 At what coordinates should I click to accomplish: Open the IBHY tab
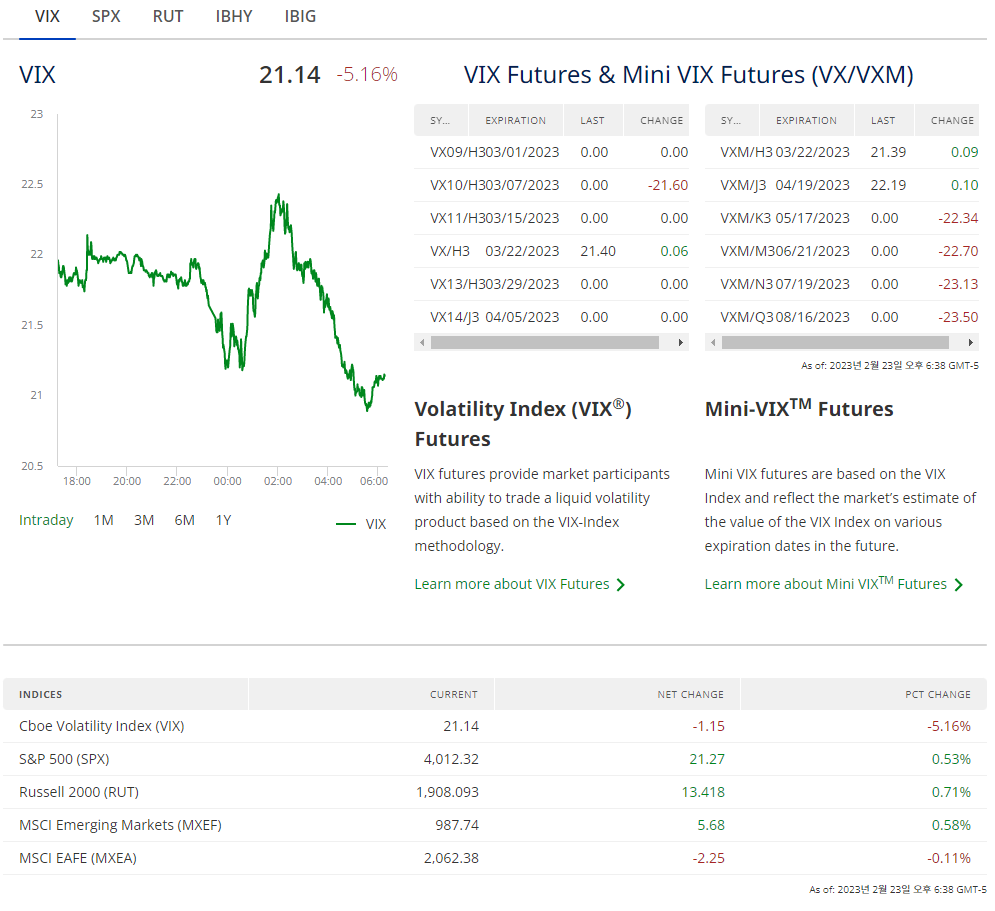click(234, 16)
